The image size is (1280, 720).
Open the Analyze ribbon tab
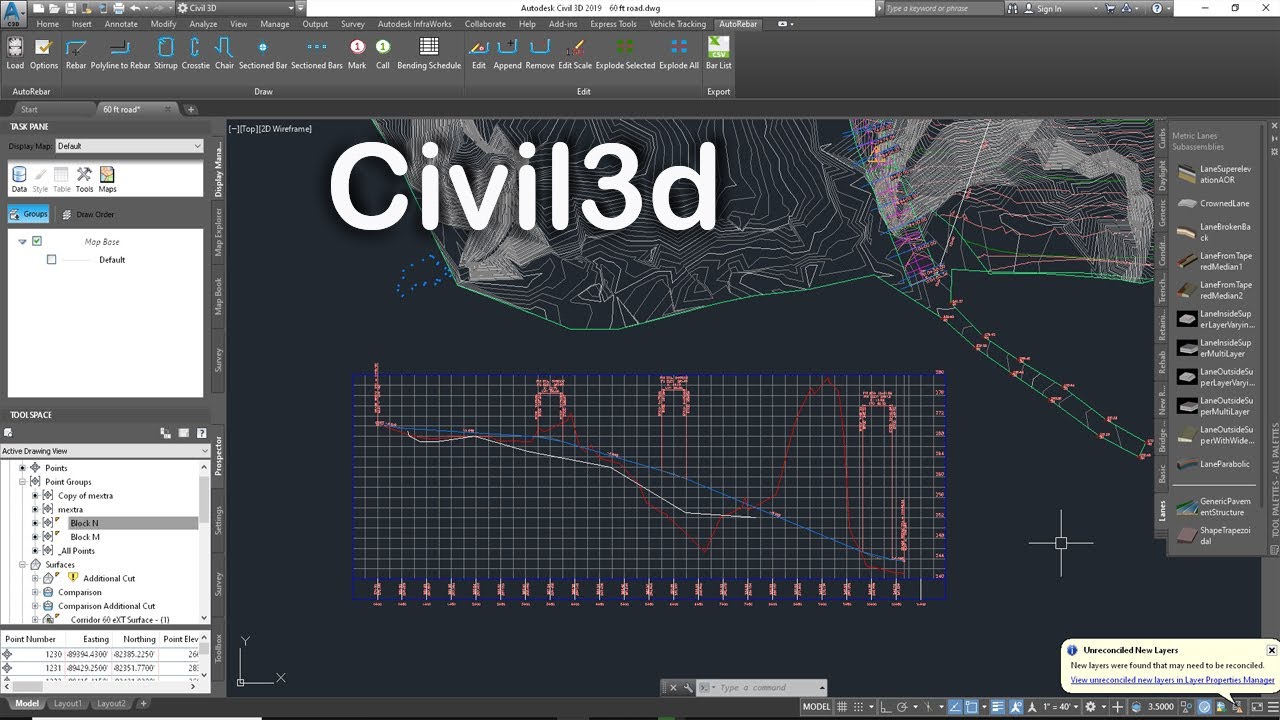click(203, 24)
